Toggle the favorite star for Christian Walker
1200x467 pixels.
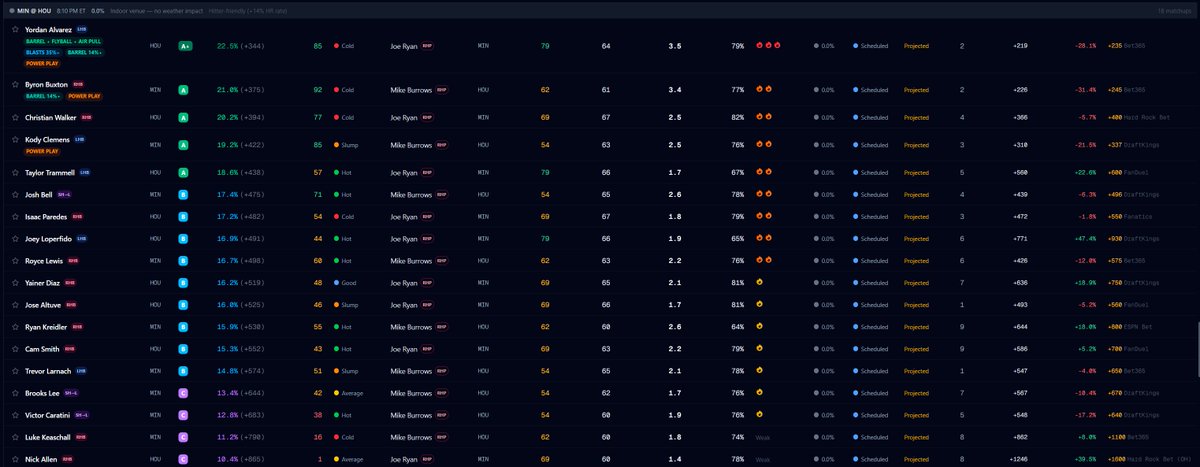pyautogui.click(x=15, y=117)
